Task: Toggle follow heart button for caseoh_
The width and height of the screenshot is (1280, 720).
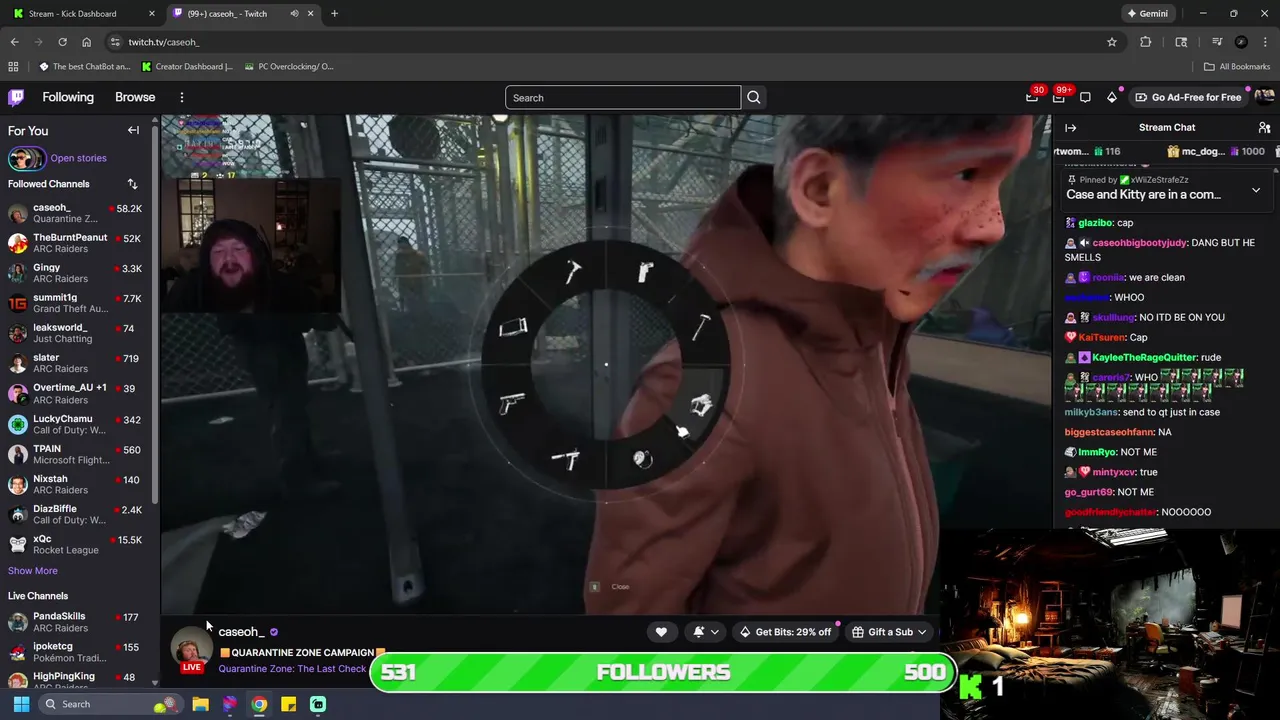Action: pyautogui.click(x=661, y=632)
